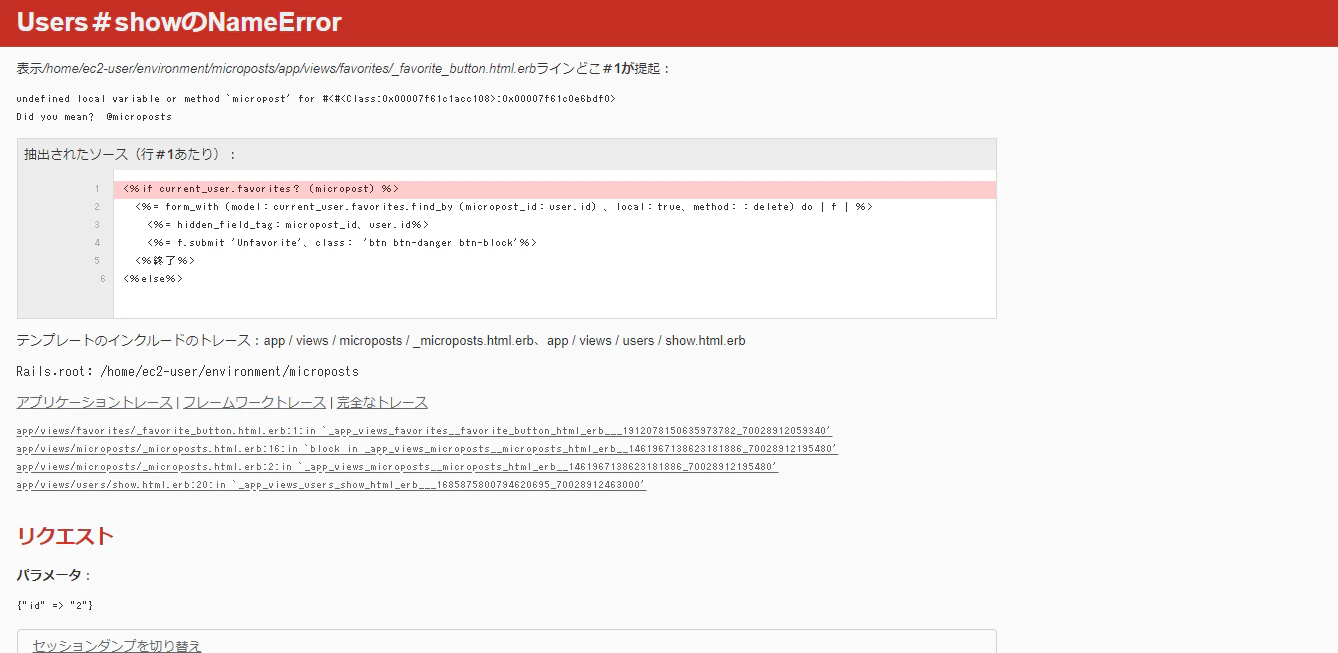Click the Rails.root path text

coord(188,371)
